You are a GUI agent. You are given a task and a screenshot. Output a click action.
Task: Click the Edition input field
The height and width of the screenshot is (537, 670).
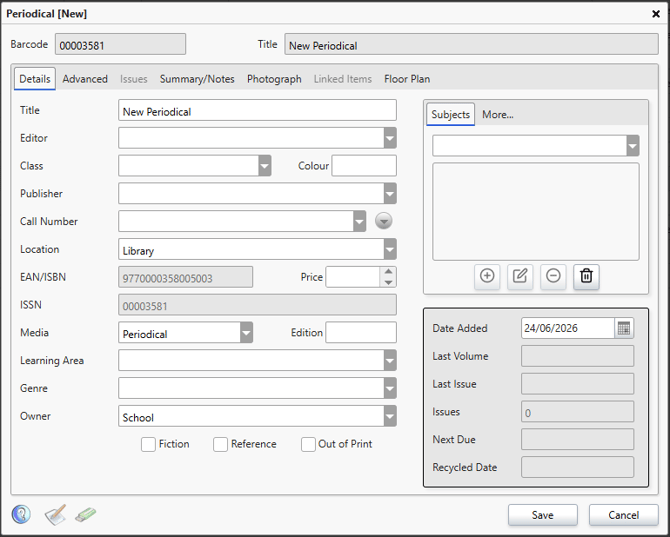coord(361,332)
